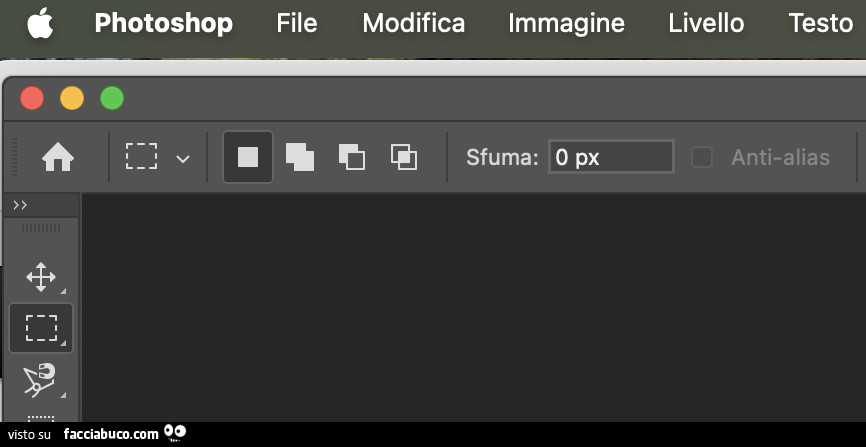Choose New selection mode icon
Screen dimensions: 866x447
pos(248,157)
